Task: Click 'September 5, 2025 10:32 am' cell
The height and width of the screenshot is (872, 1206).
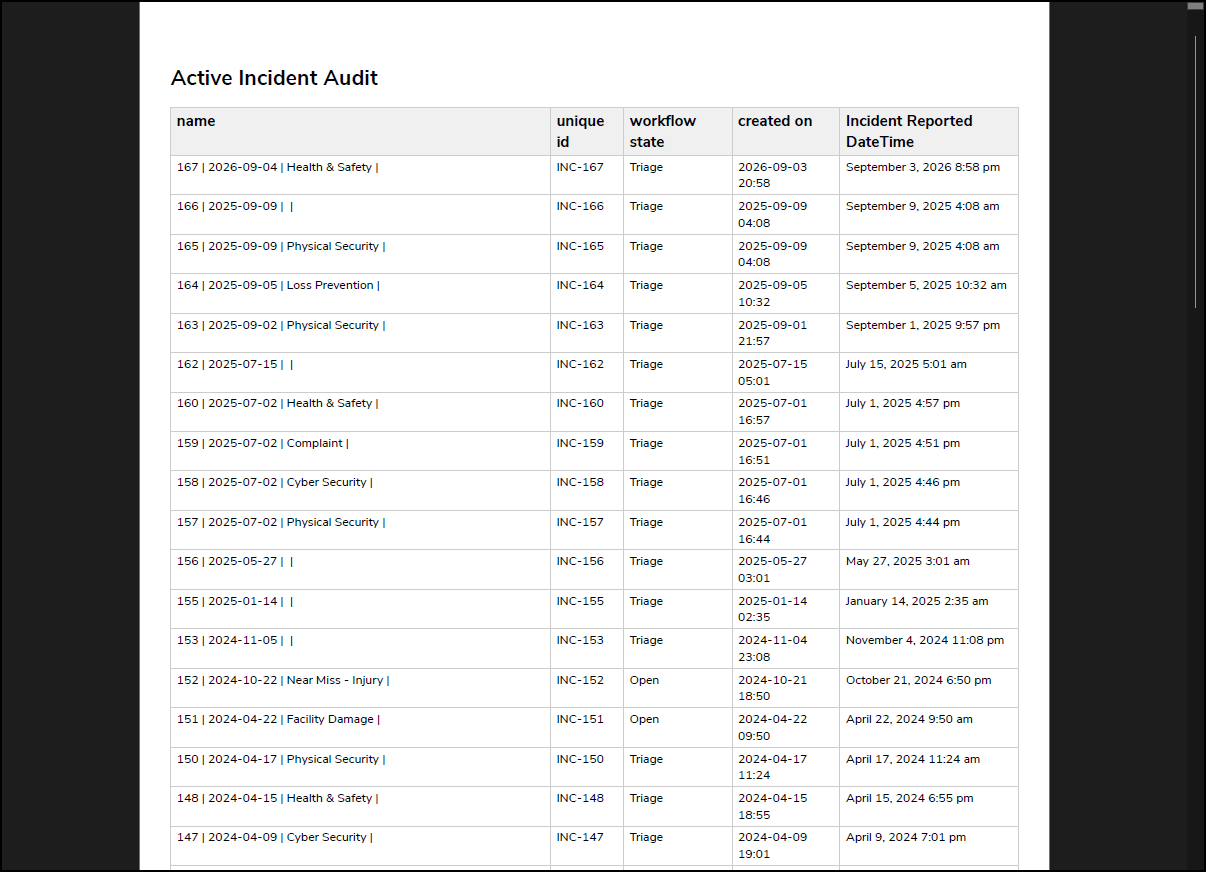Action: 929,293
